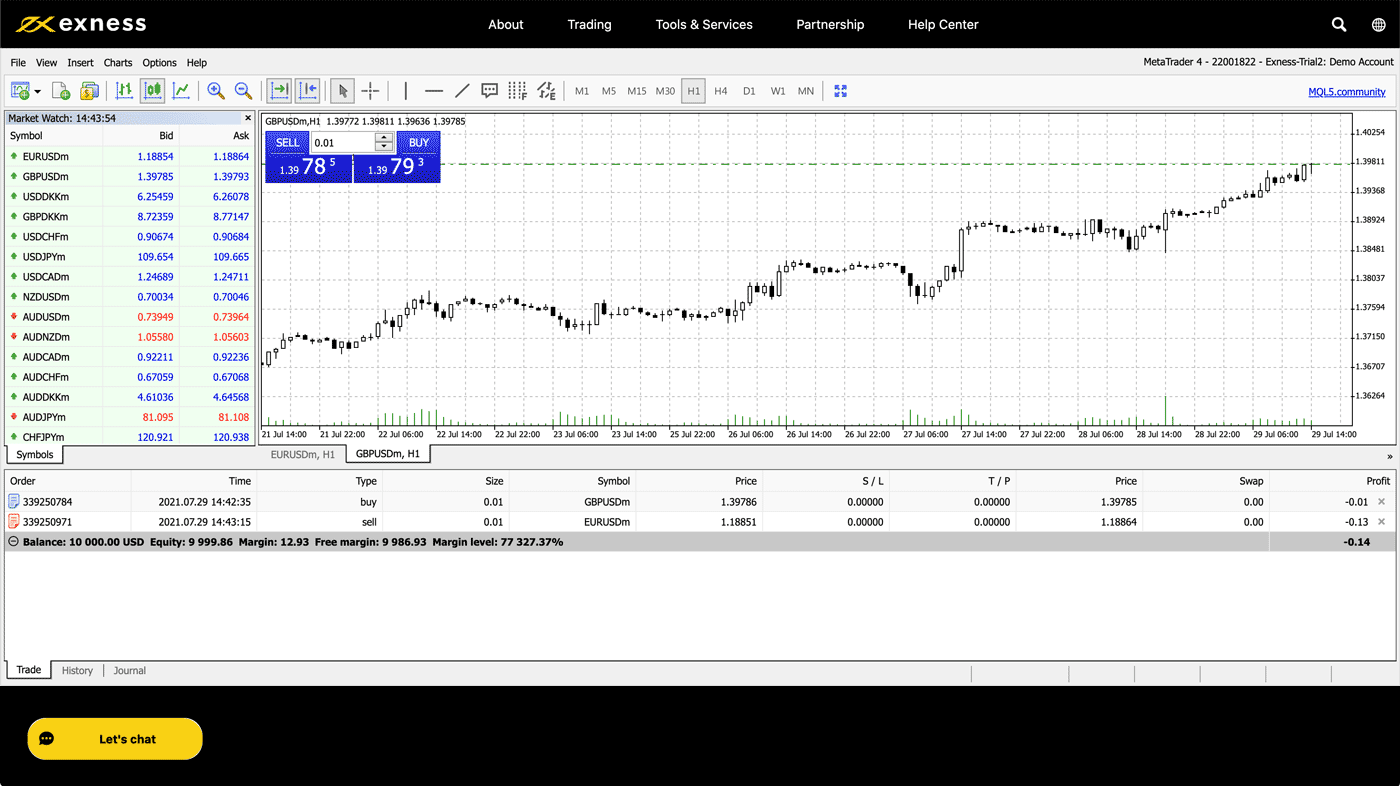The width and height of the screenshot is (1400, 786).
Task: Select the trendline drawing tool
Action: pos(462,91)
